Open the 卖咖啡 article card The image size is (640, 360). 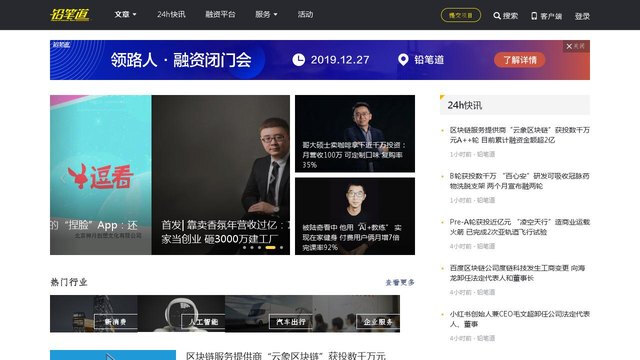355,133
